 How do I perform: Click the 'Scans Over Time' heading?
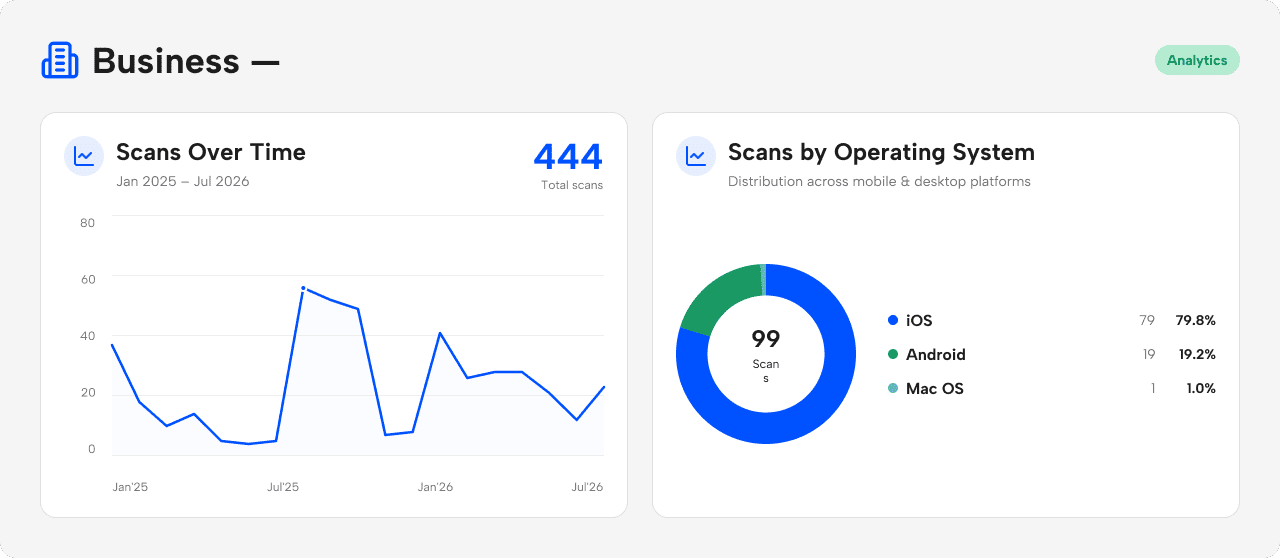[x=211, y=152]
